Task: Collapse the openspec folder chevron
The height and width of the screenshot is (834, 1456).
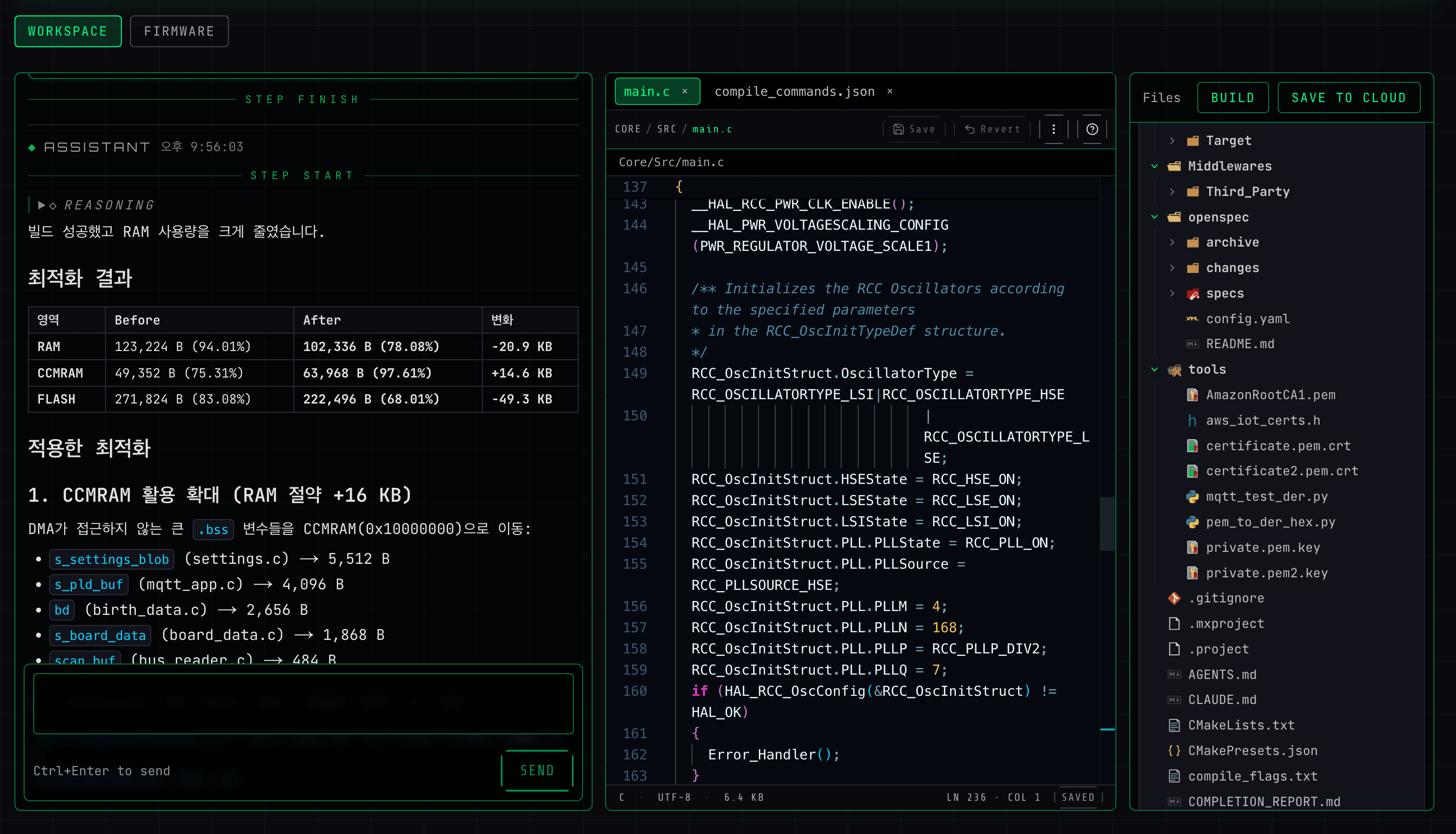Action: pos(1154,217)
